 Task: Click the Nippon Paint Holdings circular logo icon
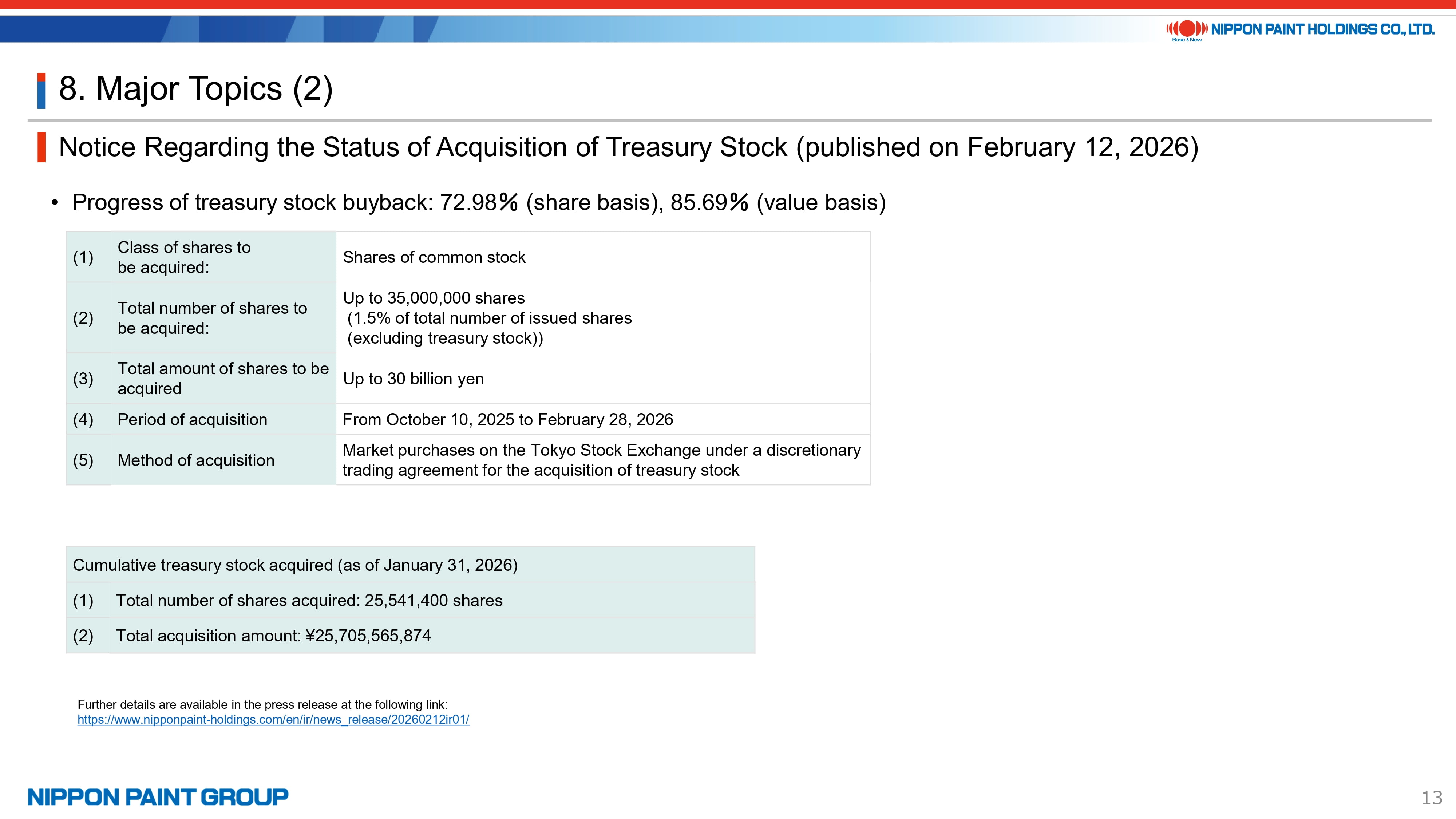tap(1186, 29)
